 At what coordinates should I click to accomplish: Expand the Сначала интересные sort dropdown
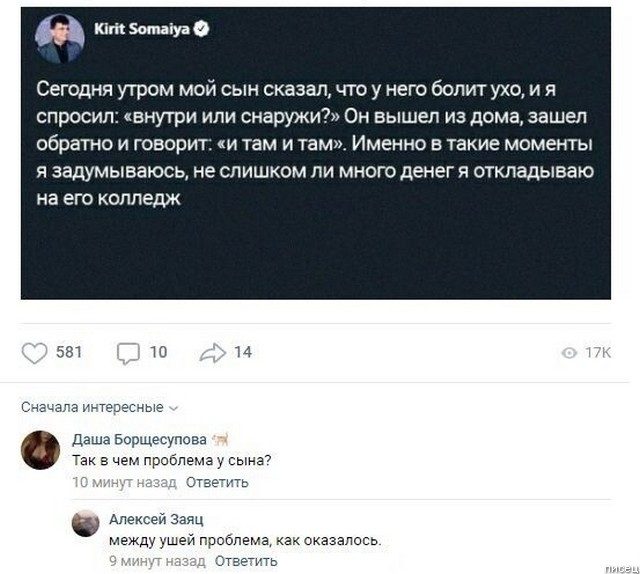[x=92, y=407]
